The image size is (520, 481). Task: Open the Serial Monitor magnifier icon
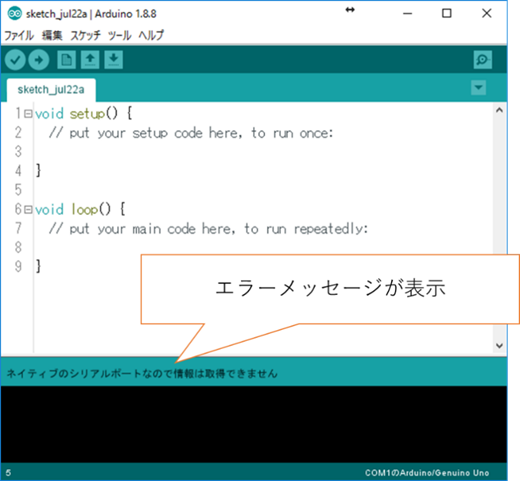pos(482,60)
